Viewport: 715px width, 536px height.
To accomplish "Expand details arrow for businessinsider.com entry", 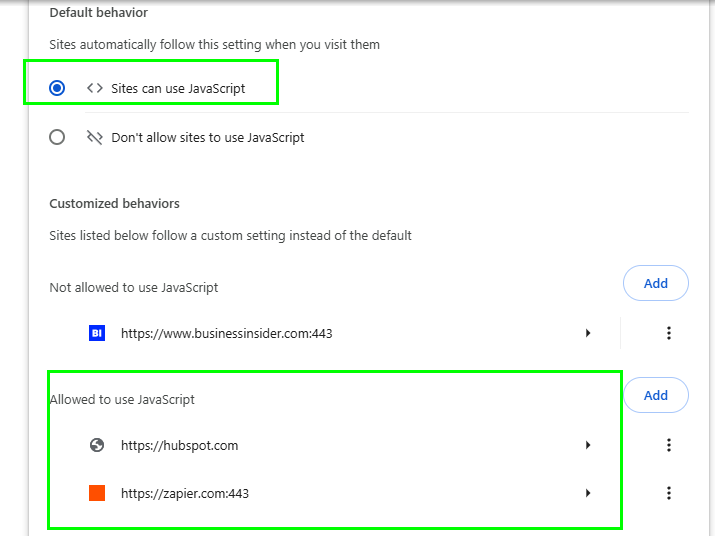I will (x=588, y=333).
